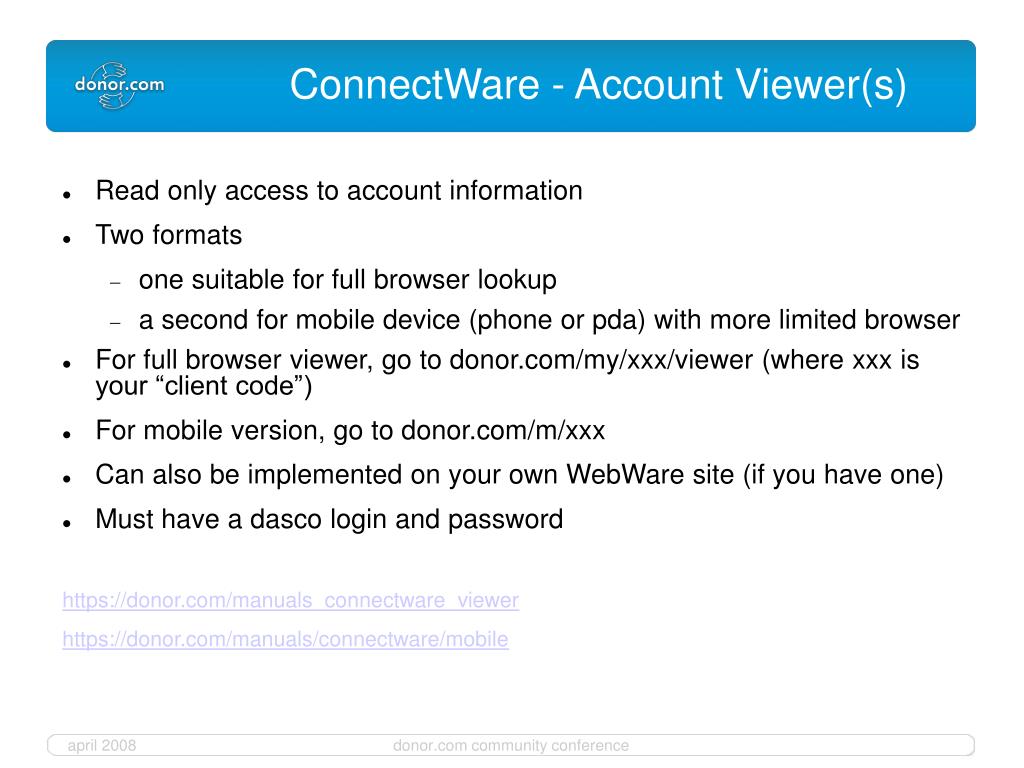Click 'one suitable for full browser lookup'
This screenshot has height=768, width=1024.
347,280
